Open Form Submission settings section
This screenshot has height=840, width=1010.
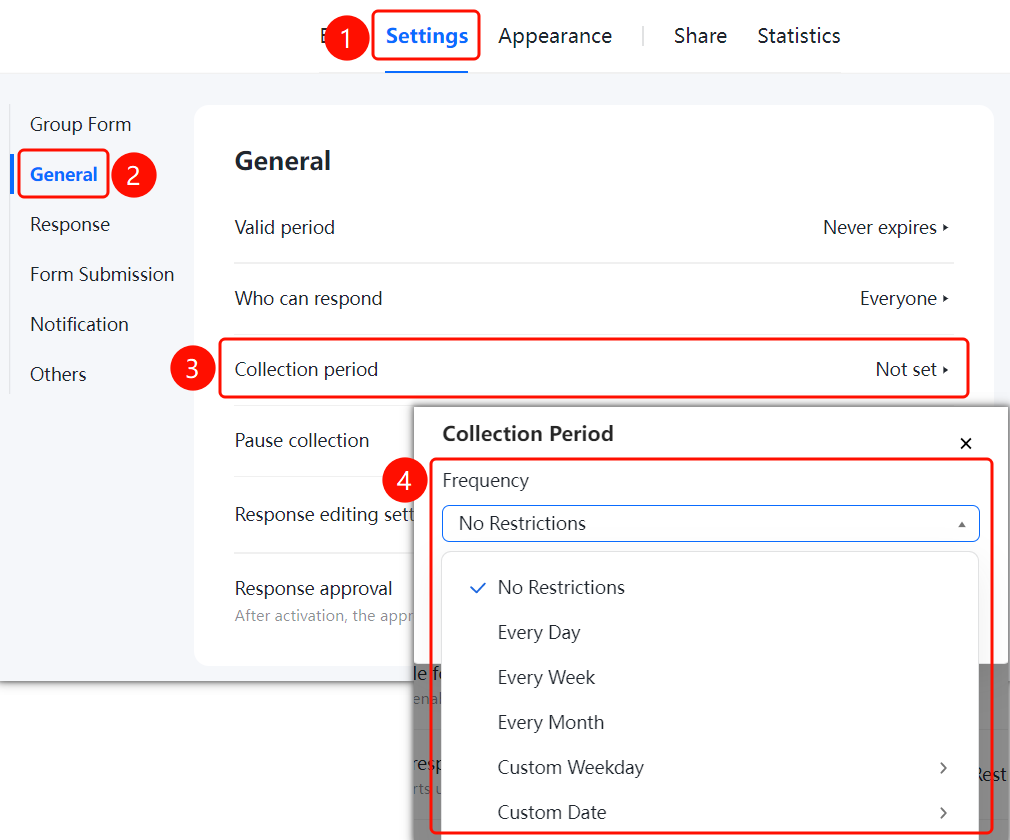[x=102, y=274]
